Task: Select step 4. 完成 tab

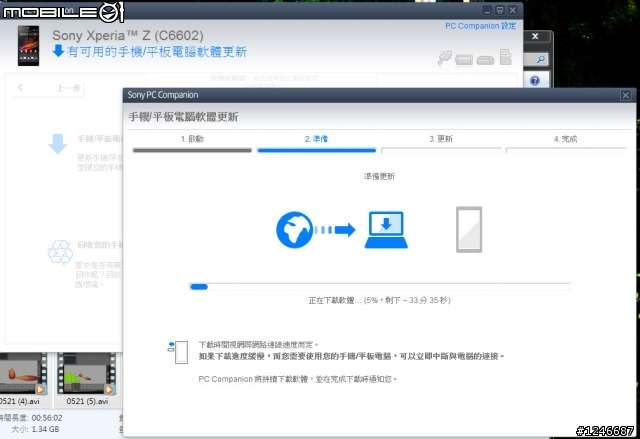Action: point(565,139)
